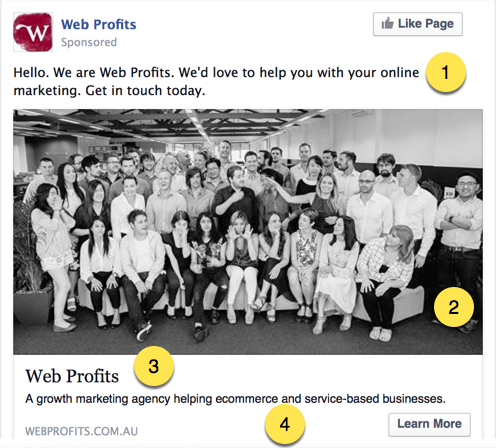Click the Learn More button
This screenshot has width=496, height=448.
pyautogui.click(x=429, y=424)
